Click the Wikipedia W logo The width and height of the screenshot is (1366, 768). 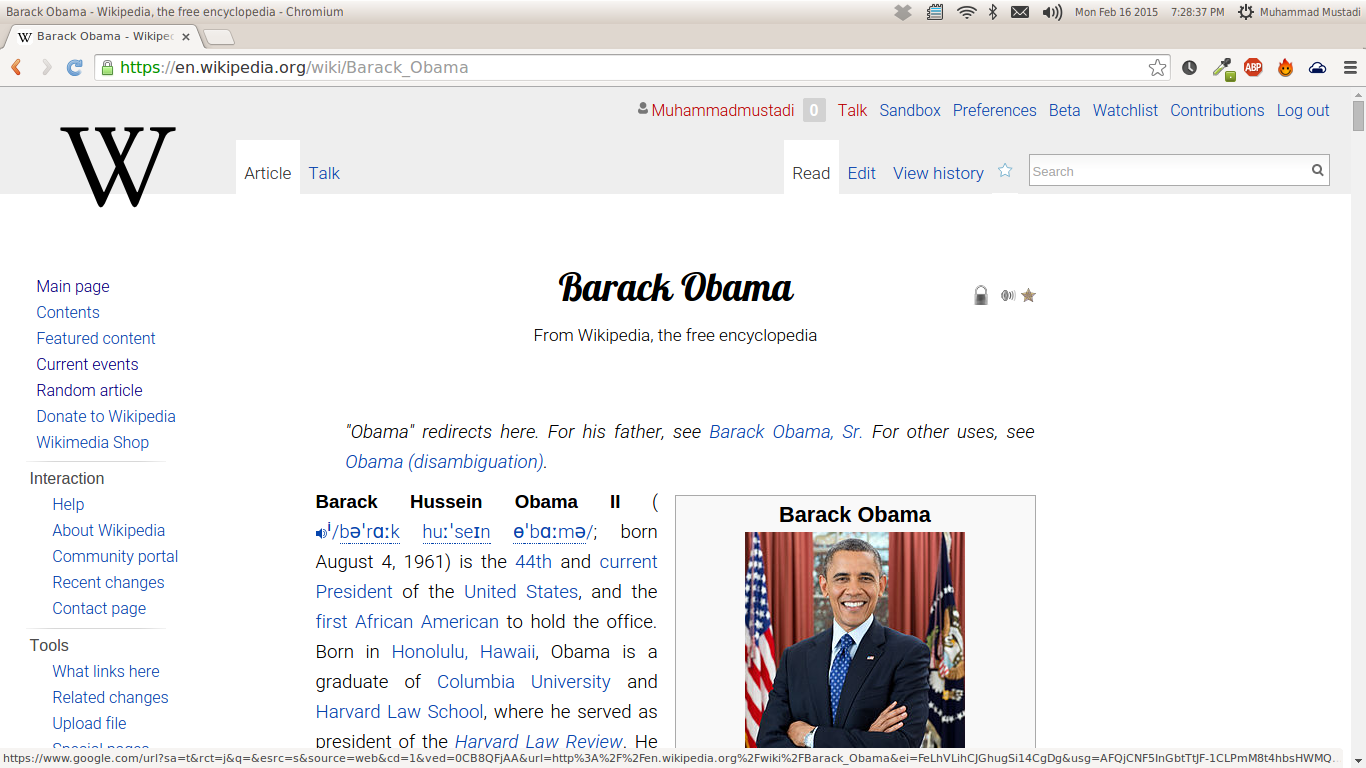118,166
